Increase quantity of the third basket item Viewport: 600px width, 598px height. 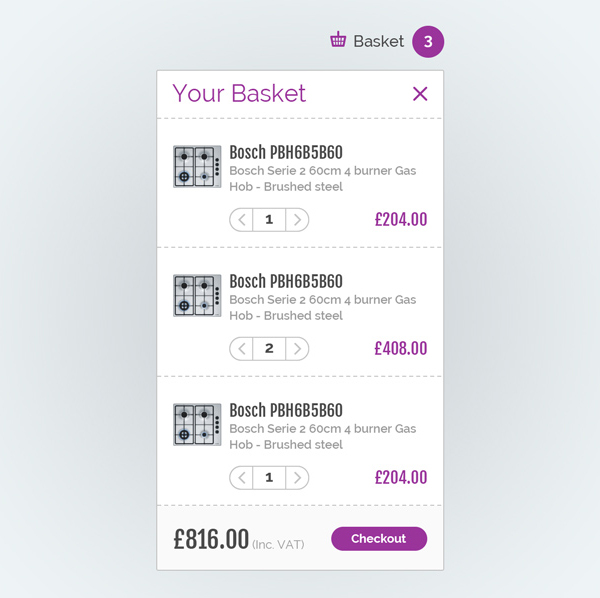(x=297, y=478)
